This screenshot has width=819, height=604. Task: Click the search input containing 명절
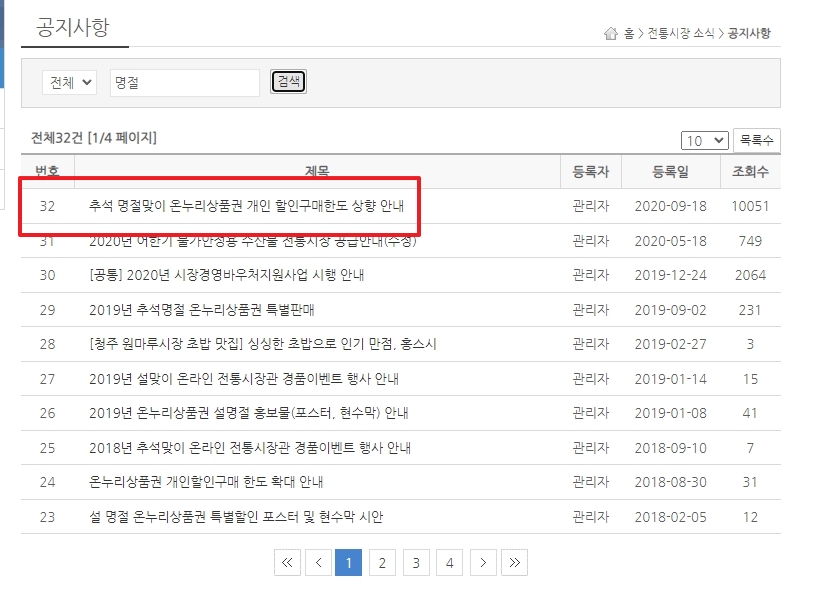pyautogui.click(x=183, y=82)
